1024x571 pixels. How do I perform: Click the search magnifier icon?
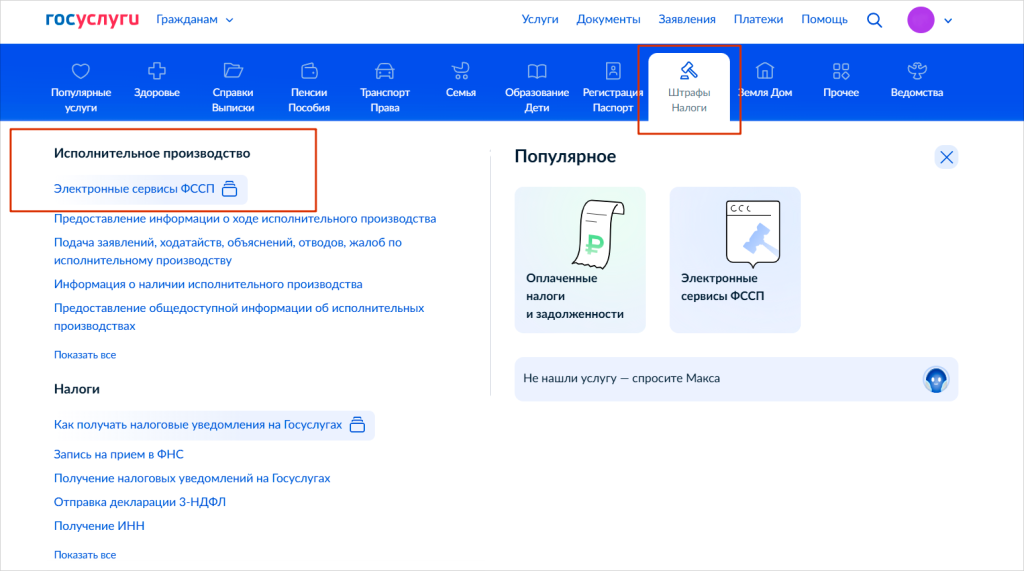click(x=874, y=19)
